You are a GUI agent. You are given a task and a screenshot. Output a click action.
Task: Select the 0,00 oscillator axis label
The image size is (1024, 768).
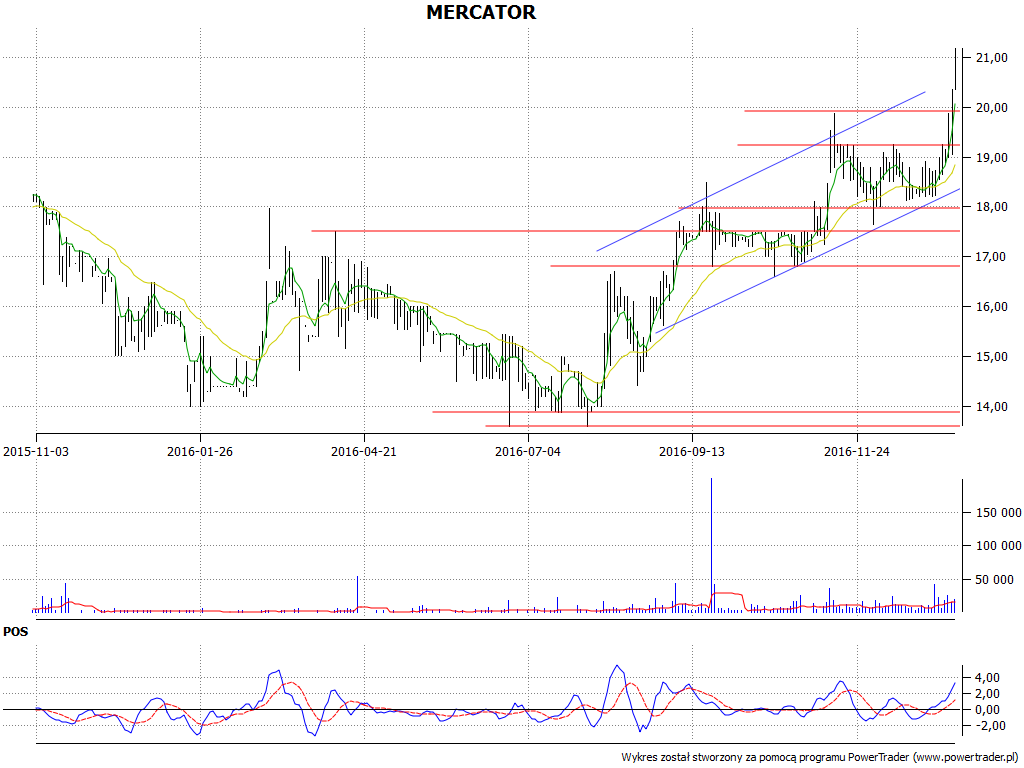987,710
